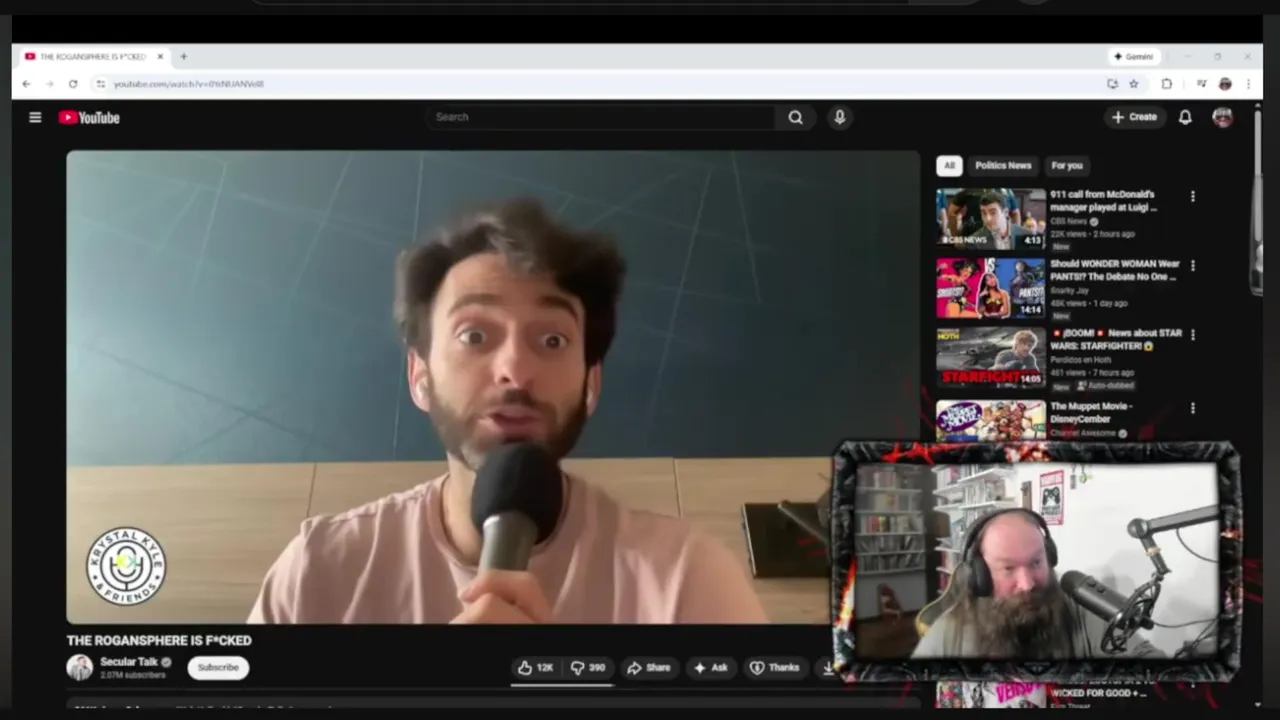Open the Secular Talk channel name

(x=129, y=662)
